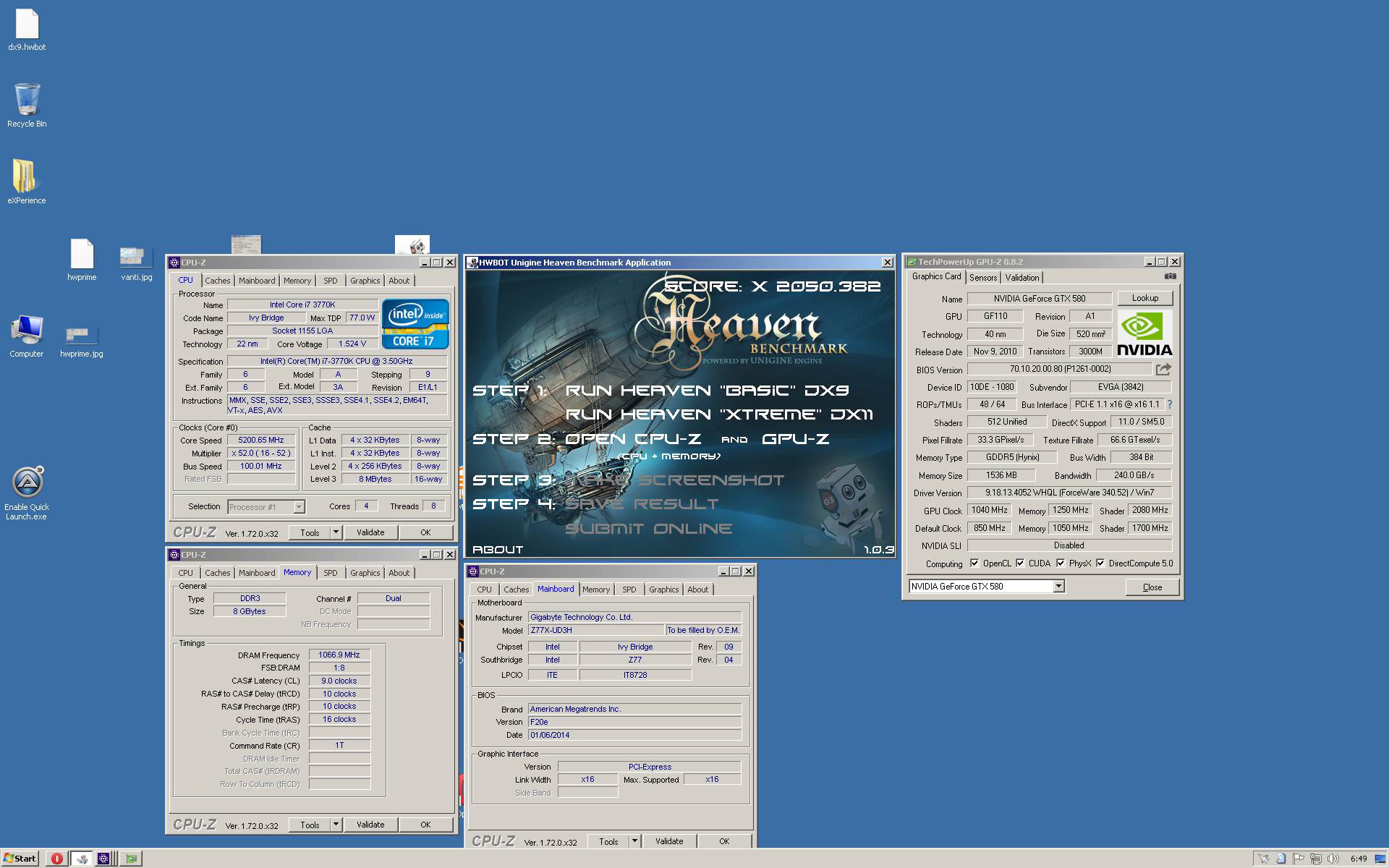Click the system clock showing 6:49
The image size is (1389, 868).
[1359, 859]
